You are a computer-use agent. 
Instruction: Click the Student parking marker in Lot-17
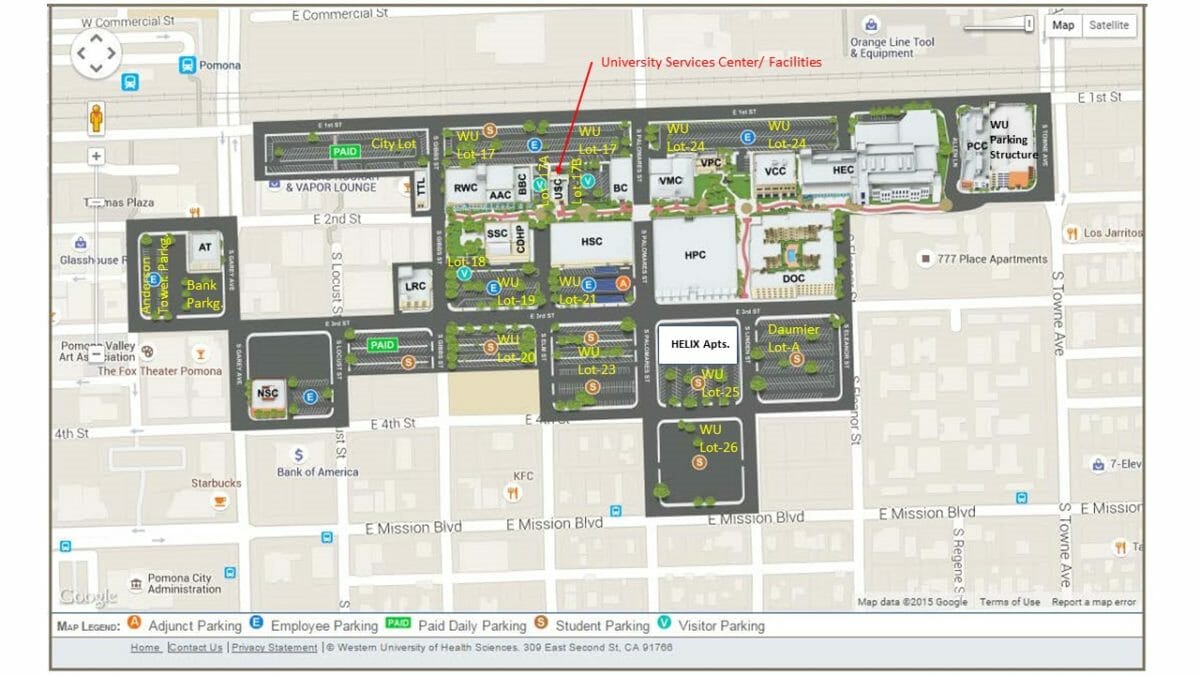[490, 129]
